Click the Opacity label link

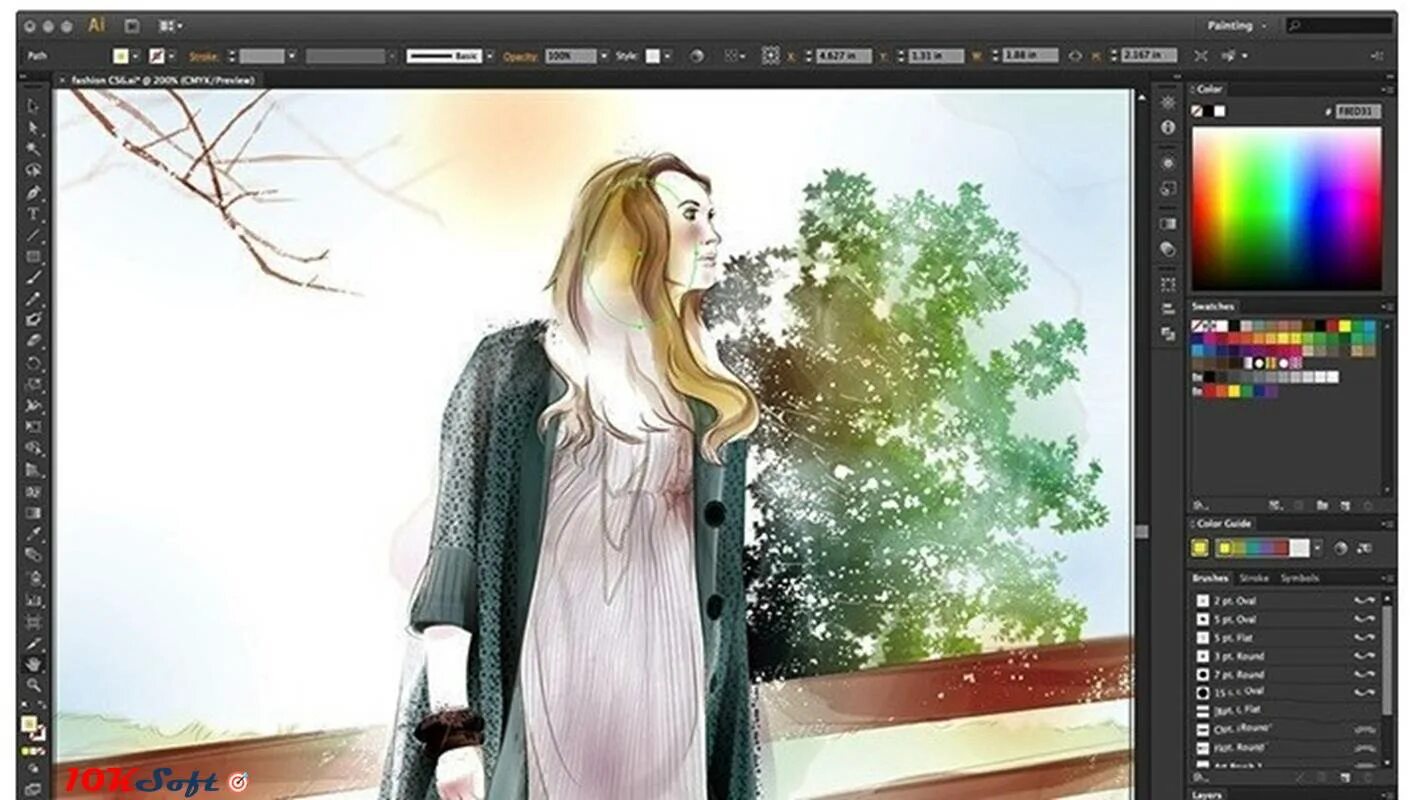click(x=520, y=56)
